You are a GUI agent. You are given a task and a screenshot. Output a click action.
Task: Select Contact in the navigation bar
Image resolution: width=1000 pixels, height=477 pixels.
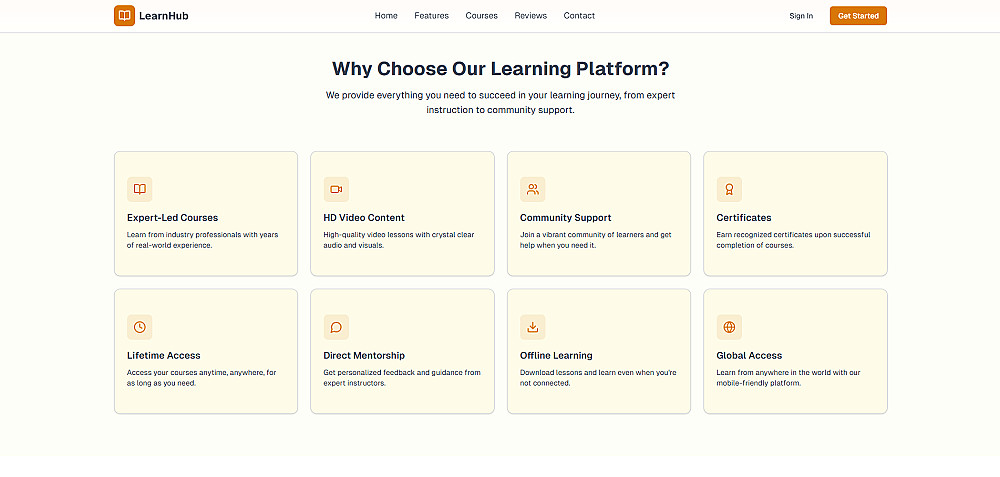point(579,16)
